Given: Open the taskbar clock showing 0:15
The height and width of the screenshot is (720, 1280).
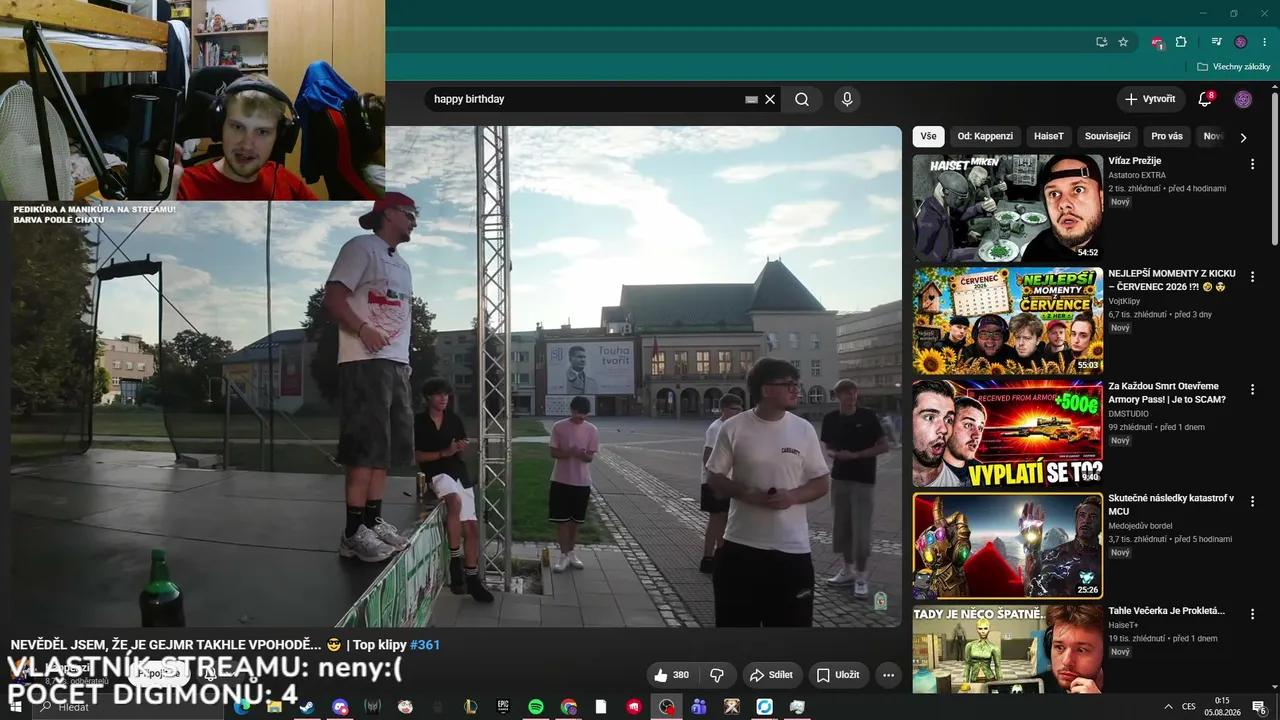Looking at the screenshot, I should pos(1223,707).
